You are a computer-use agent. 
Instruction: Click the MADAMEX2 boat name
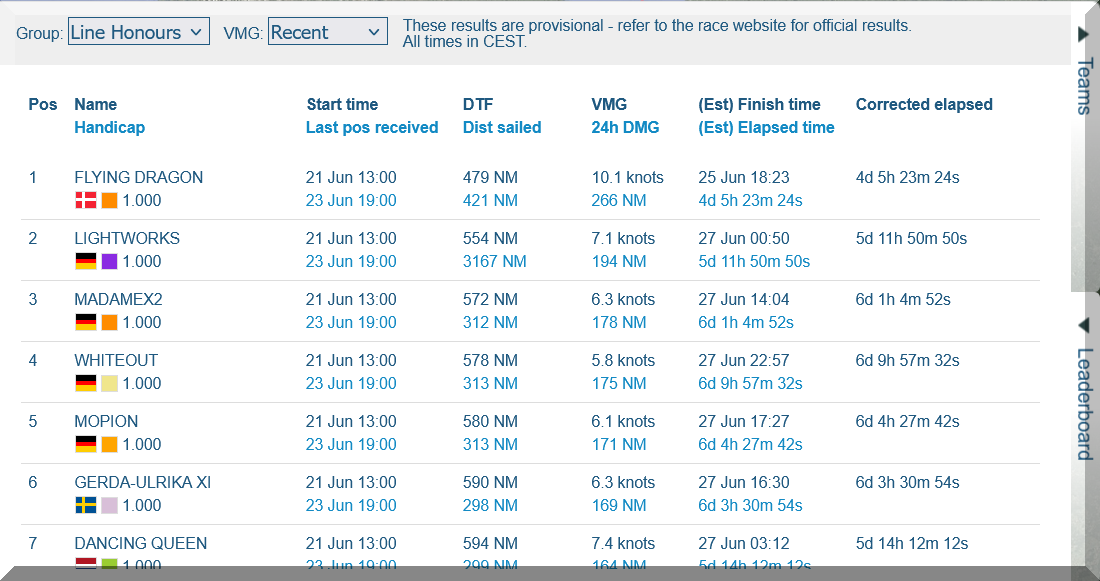(x=118, y=300)
